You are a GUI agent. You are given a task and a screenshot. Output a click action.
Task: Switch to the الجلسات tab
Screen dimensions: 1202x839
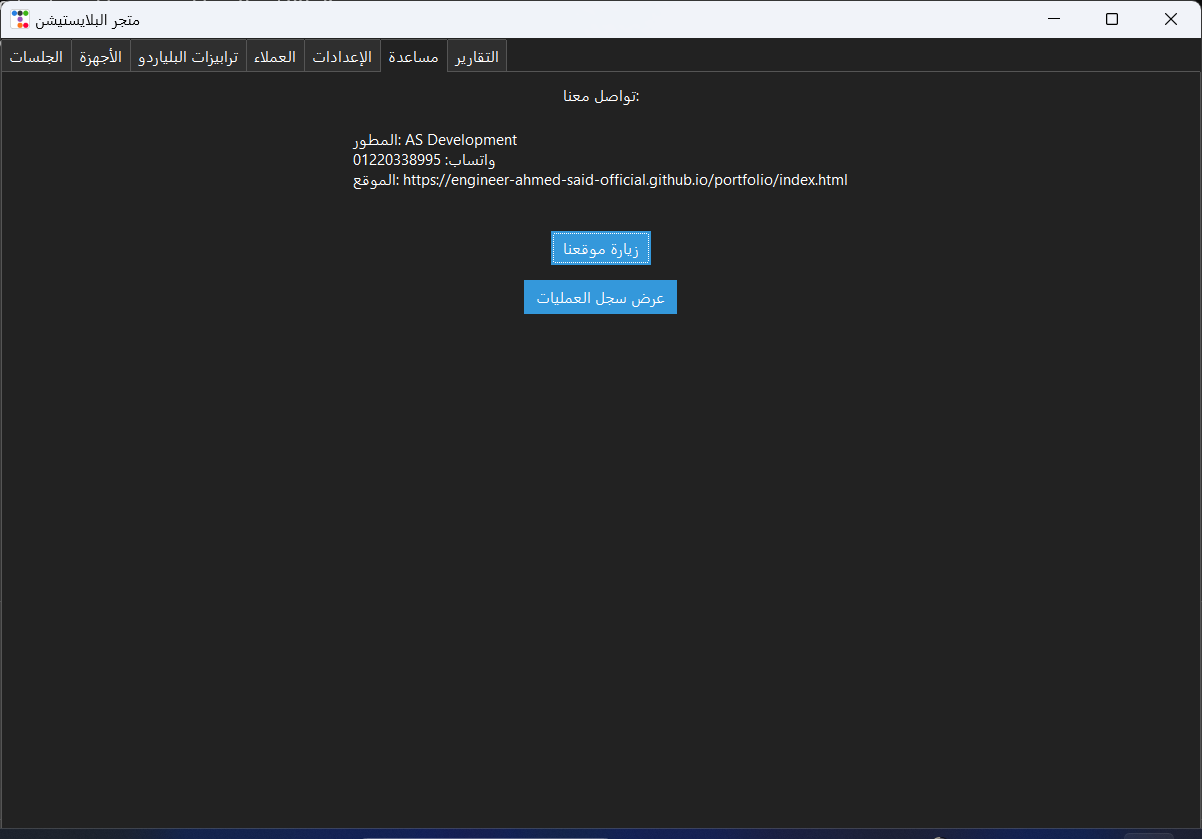[37, 57]
